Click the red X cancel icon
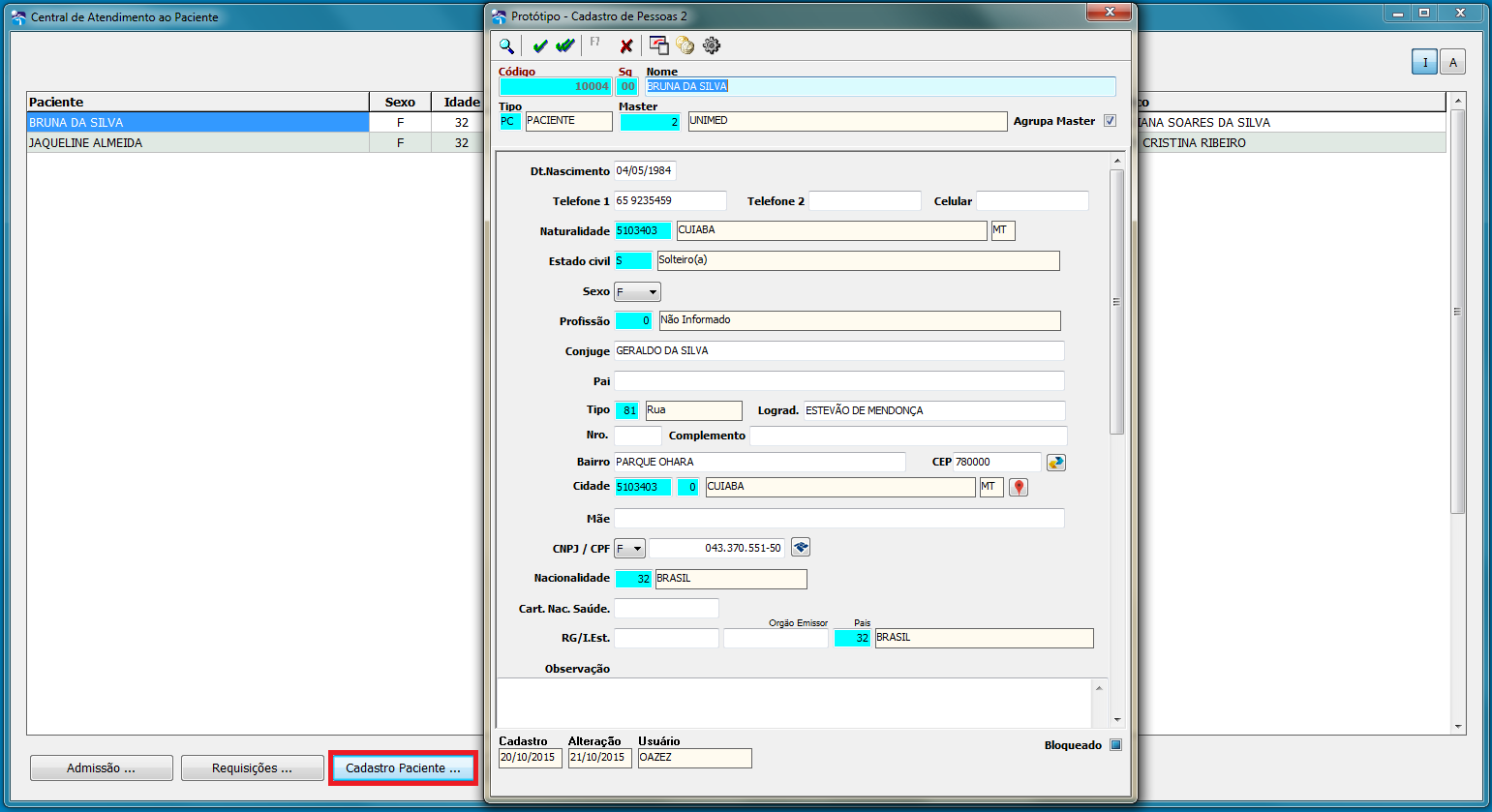1492x812 pixels. [x=626, y=45]
